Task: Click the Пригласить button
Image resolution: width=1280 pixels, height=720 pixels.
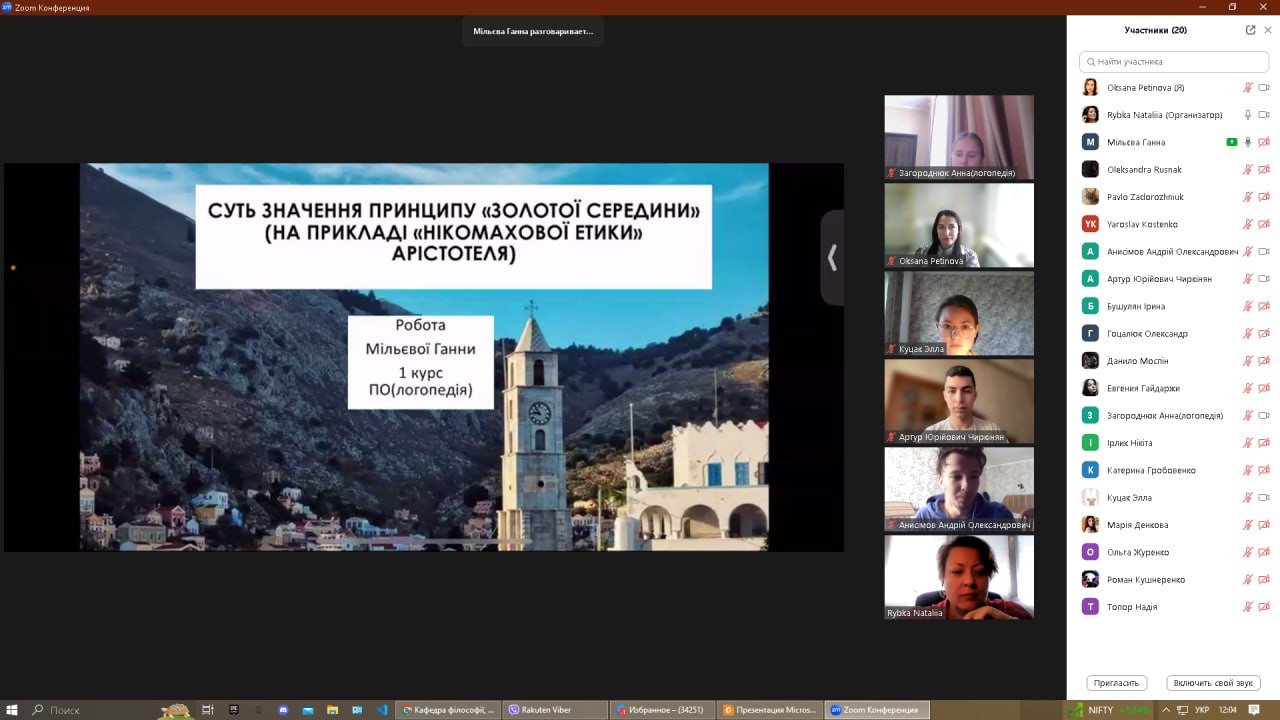Action: click(x=1116, y=683)
